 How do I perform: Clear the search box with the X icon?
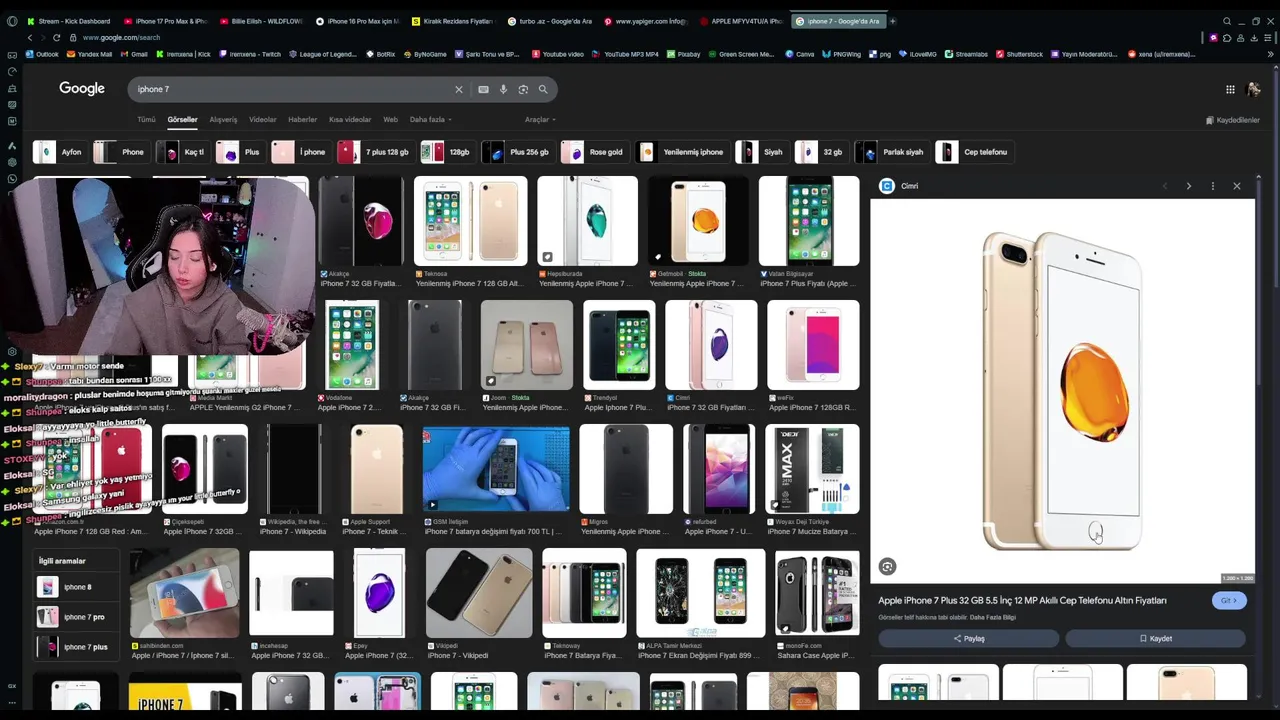coord(459,89)
